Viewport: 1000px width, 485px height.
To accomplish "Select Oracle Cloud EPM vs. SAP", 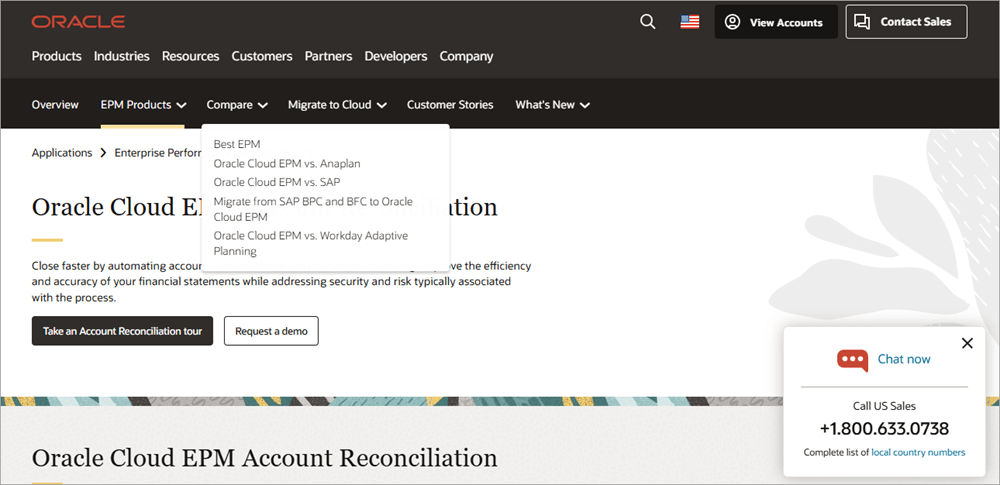I will (x=277, y=182).
